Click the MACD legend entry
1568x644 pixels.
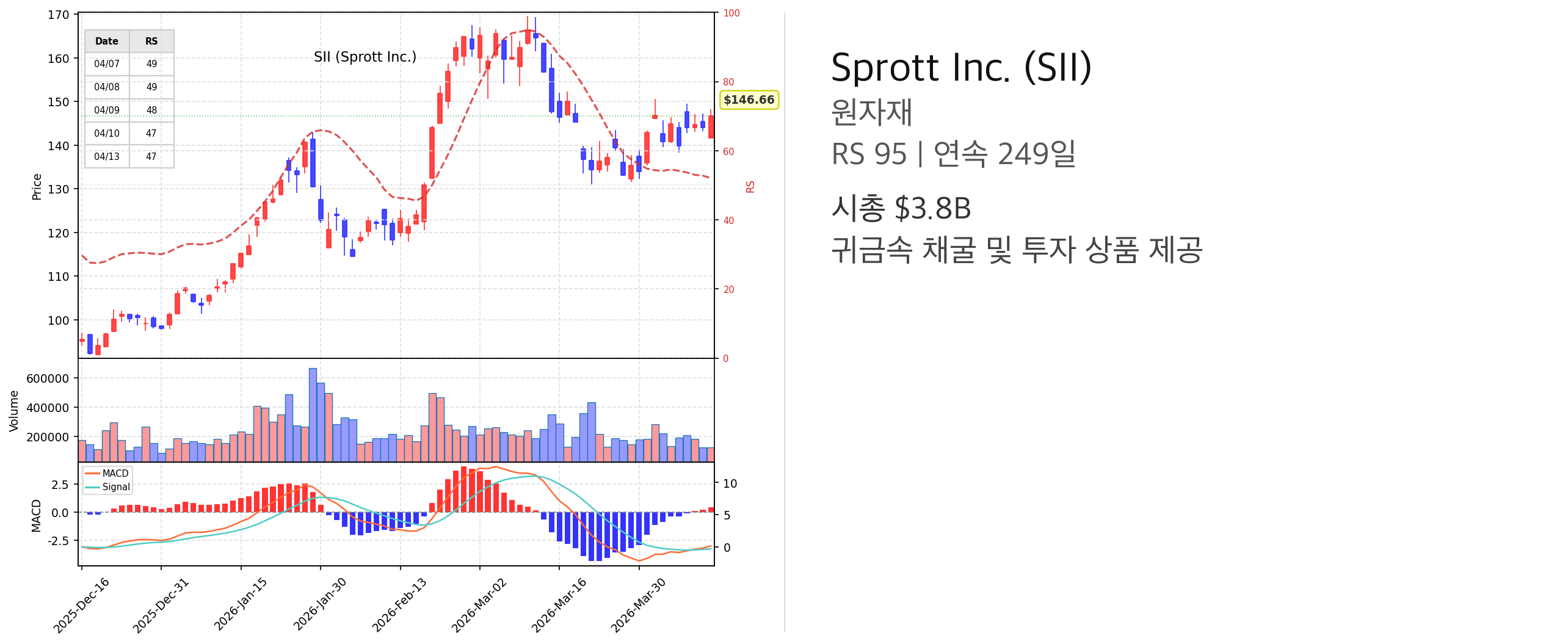click(x=107, y=474)
